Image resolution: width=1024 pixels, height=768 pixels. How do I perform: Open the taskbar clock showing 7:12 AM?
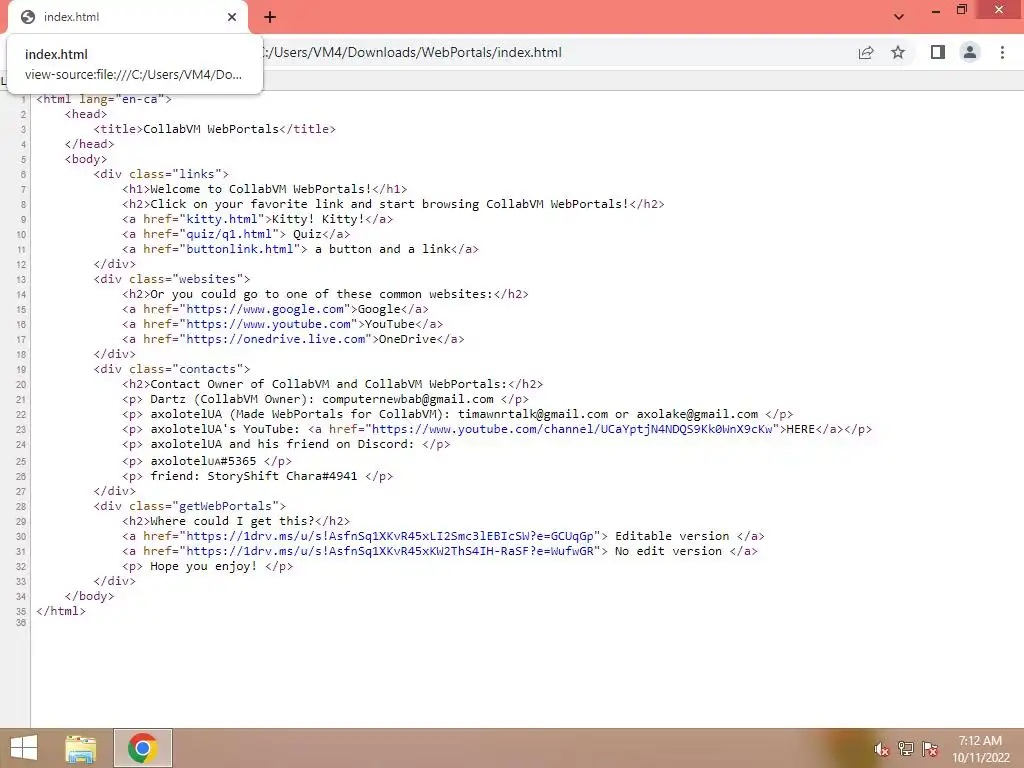[980, 749]
